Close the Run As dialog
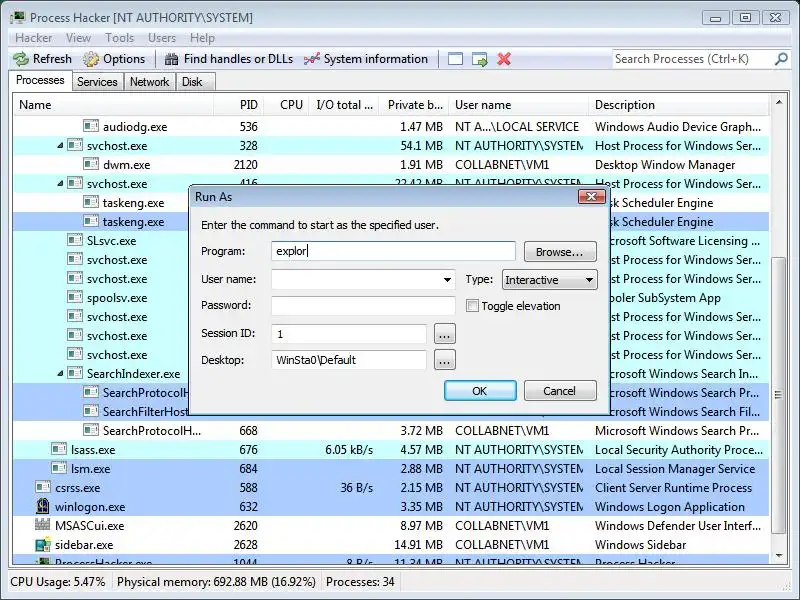This screenshot has height=600, width=800. coord(591,196)
